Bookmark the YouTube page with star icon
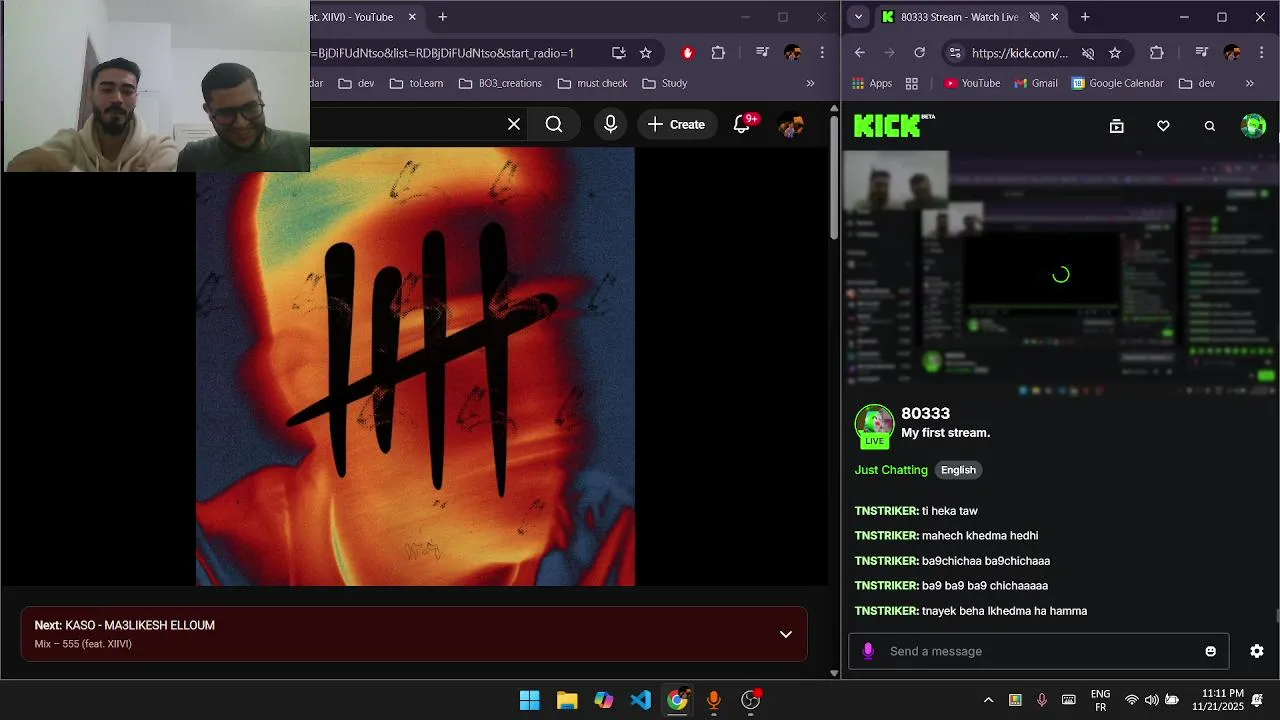1280x720 pixels. click(646, 53)
